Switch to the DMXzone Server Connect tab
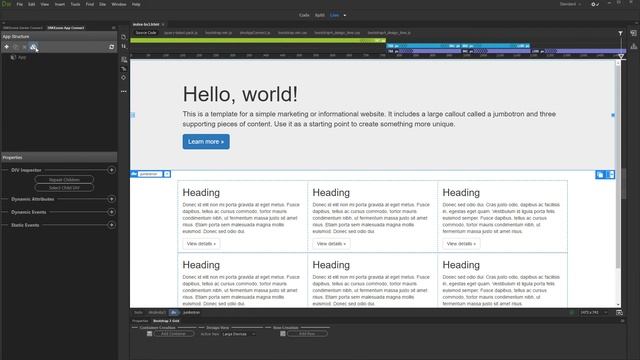This screenshot has height=360, width=640. [x=23, y=28]
